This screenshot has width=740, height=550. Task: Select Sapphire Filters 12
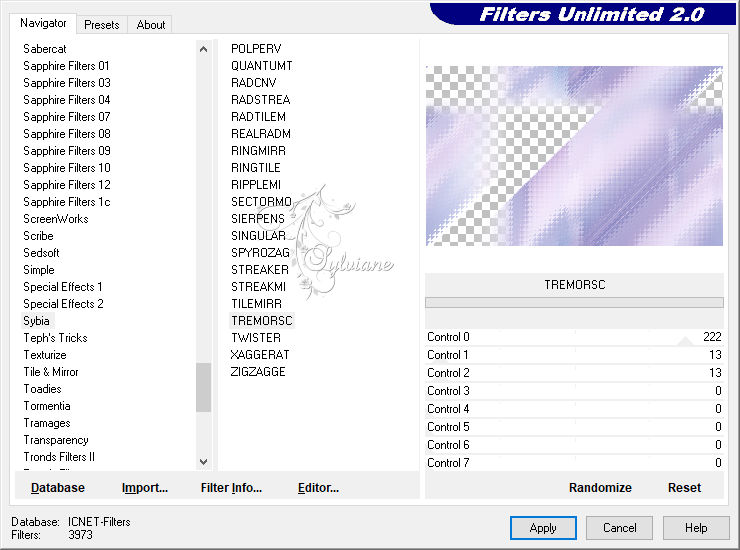click(x=67, y=185)
